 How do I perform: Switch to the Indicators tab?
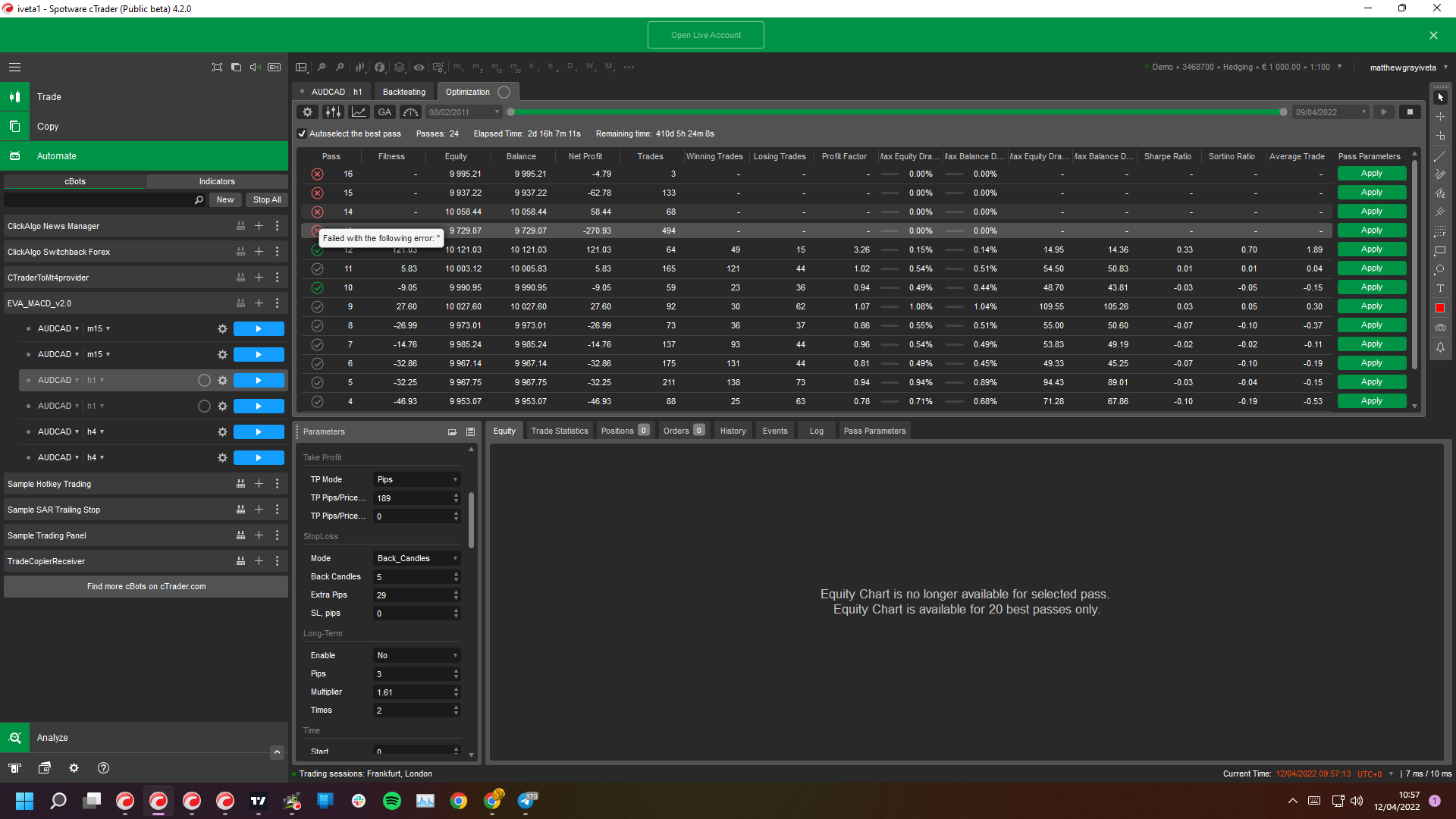pos(217,181)
